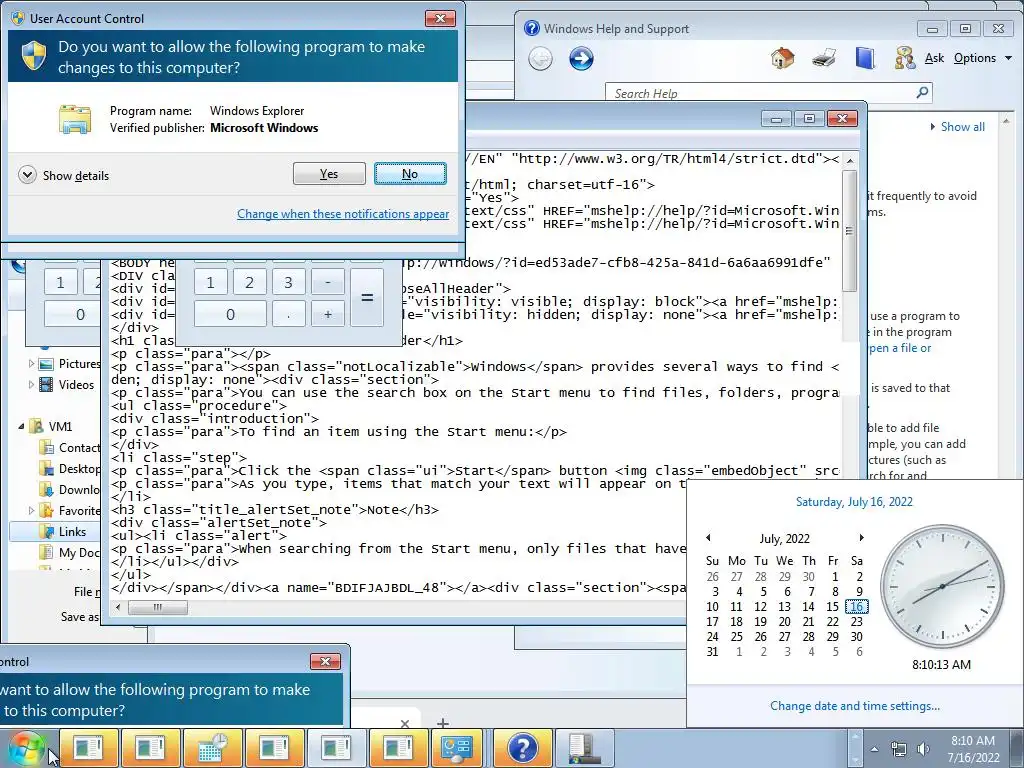Click the 2 key on front calculator
The image size is (1024, 768).
tap(249, 282)
